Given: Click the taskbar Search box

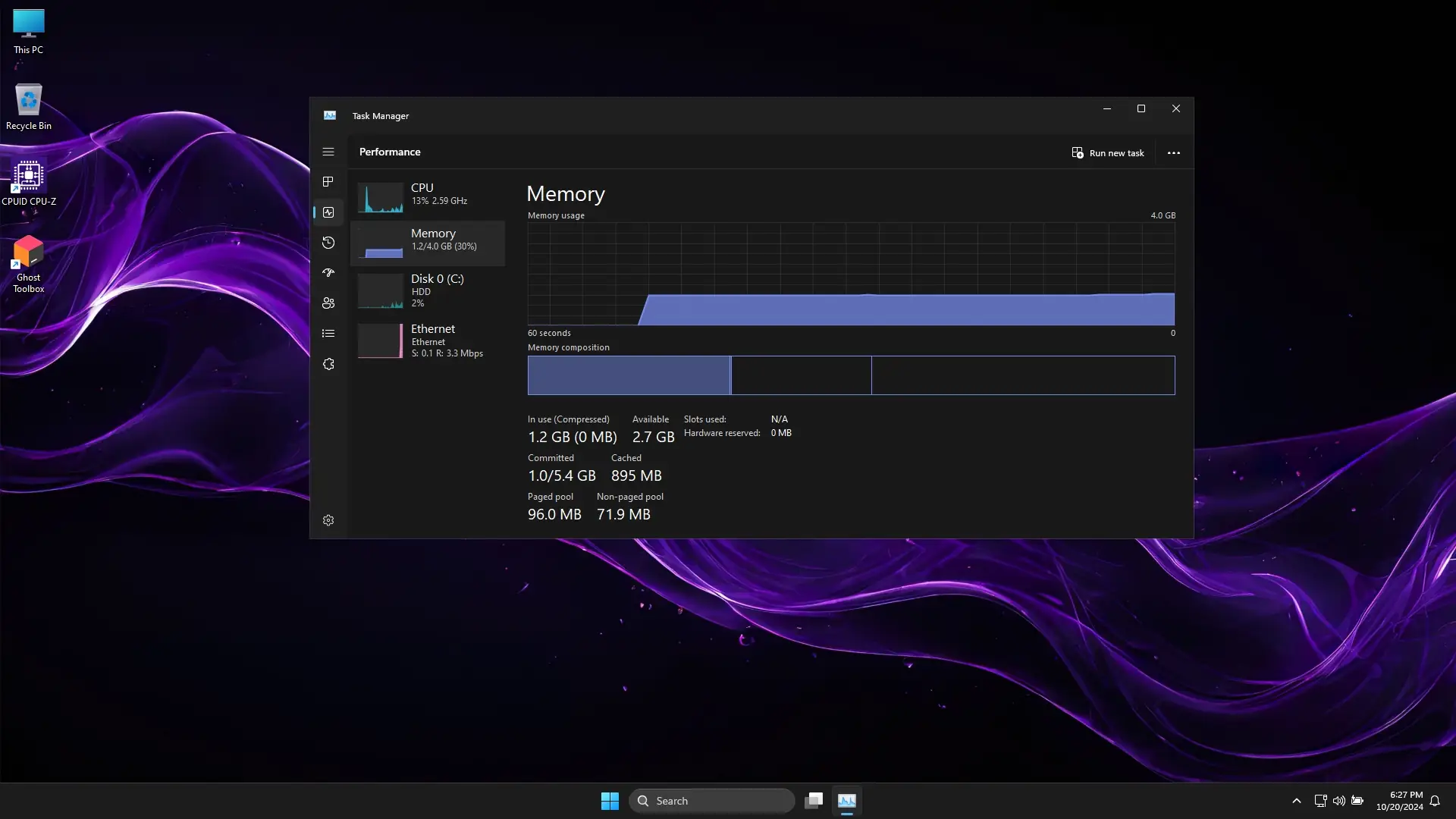Looking at the screenshot, I should [x=711, y=801].
